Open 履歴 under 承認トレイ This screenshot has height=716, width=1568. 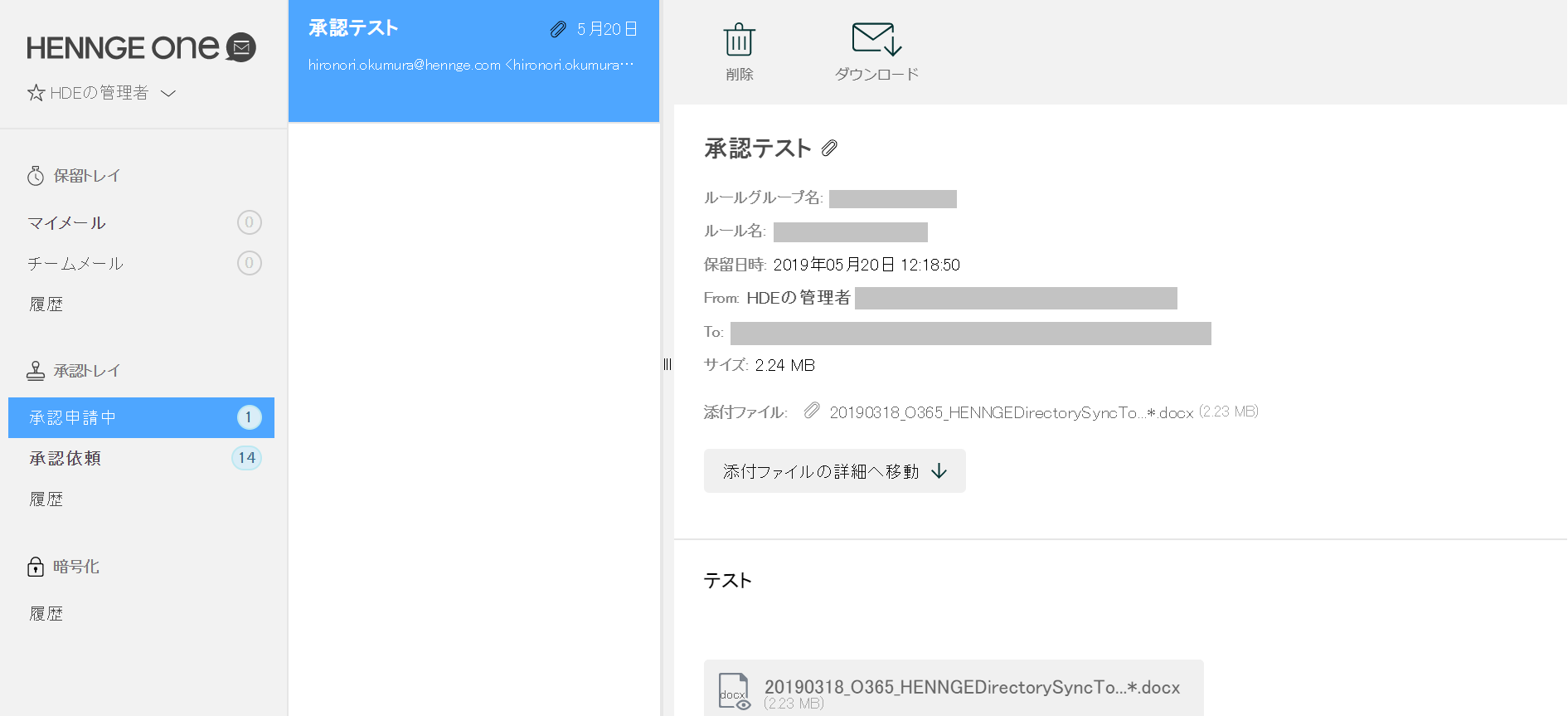[46, 499]
